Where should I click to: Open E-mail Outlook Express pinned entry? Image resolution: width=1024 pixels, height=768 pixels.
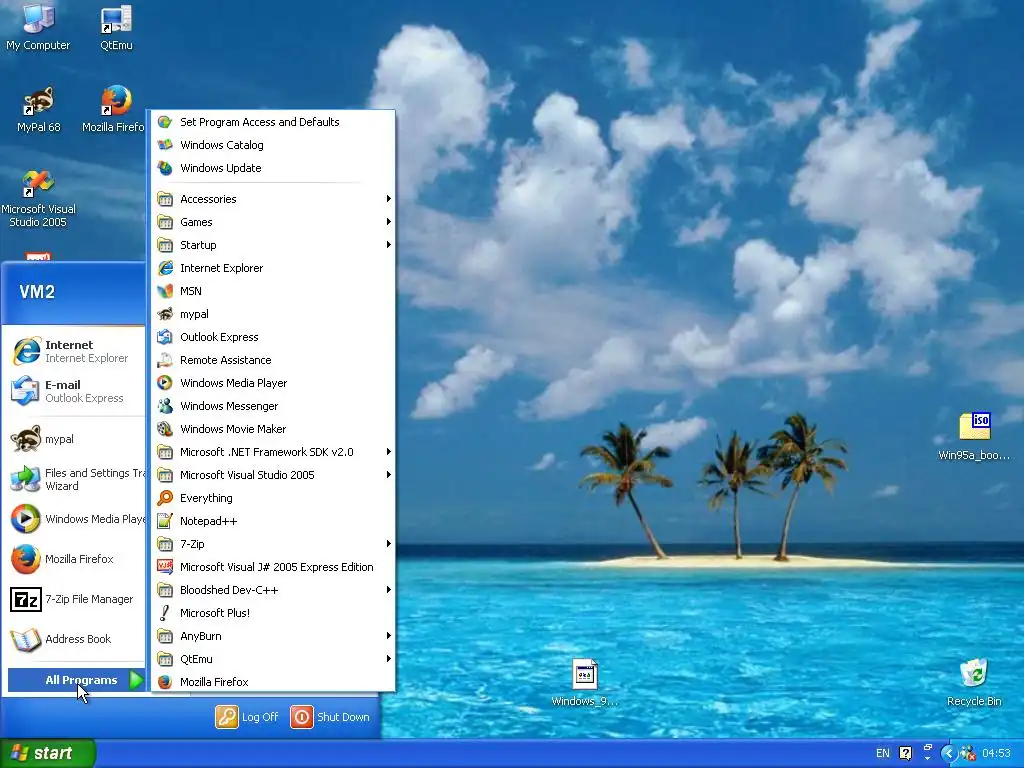74,391
